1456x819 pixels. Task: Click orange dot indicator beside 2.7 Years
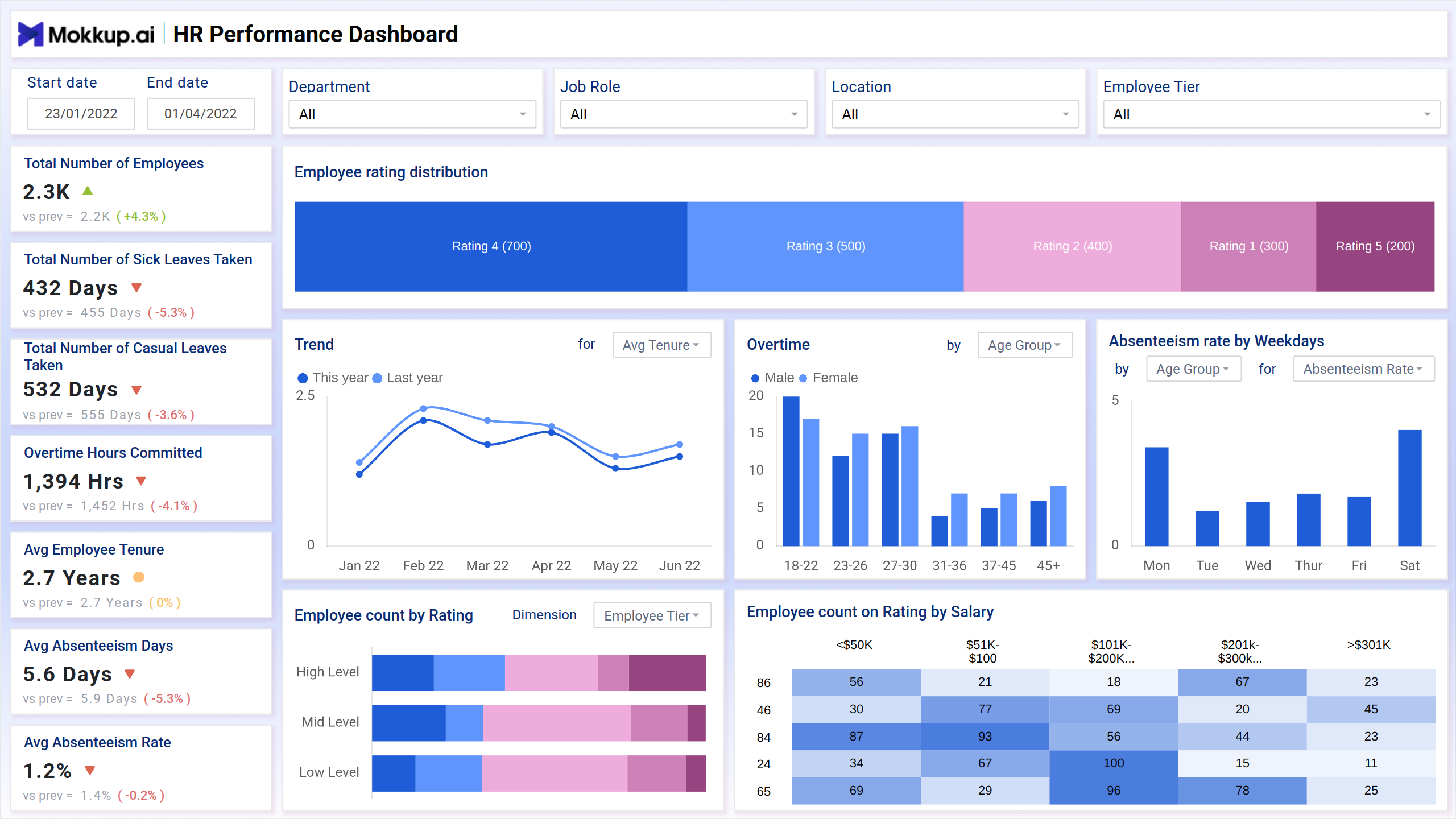click(x=139, y=577)
